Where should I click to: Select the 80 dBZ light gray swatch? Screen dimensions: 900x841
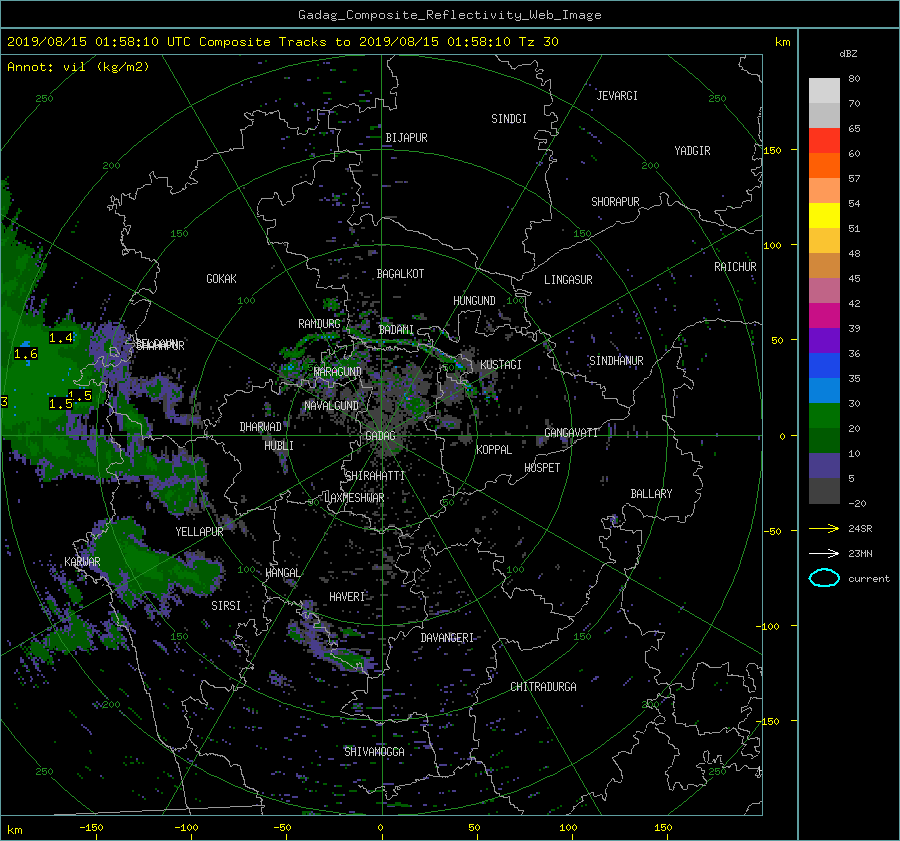coord(824,90)
